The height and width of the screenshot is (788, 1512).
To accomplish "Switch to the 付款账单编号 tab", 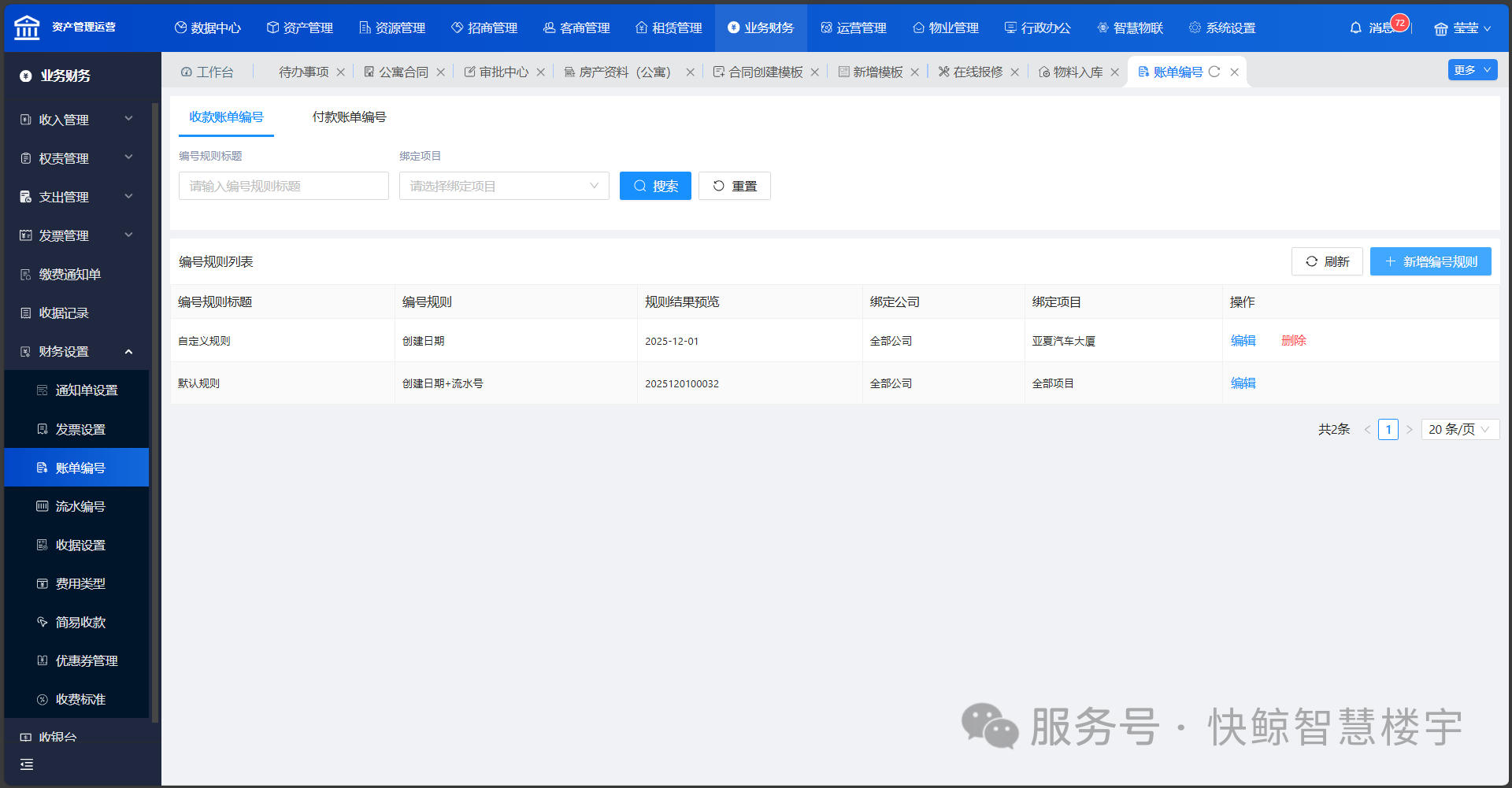I will coord(349,117).
